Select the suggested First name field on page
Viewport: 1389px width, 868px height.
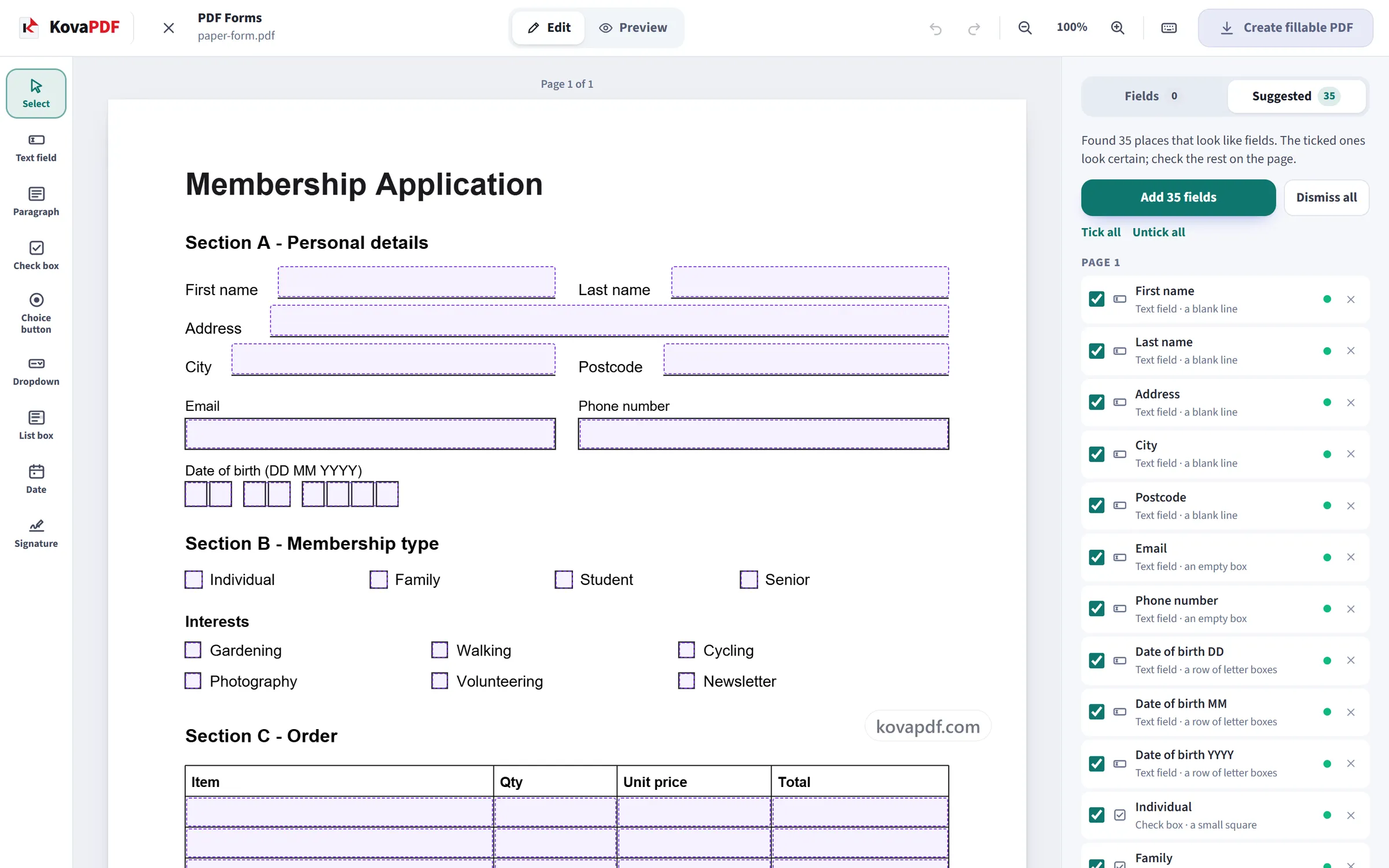point(416,282)
